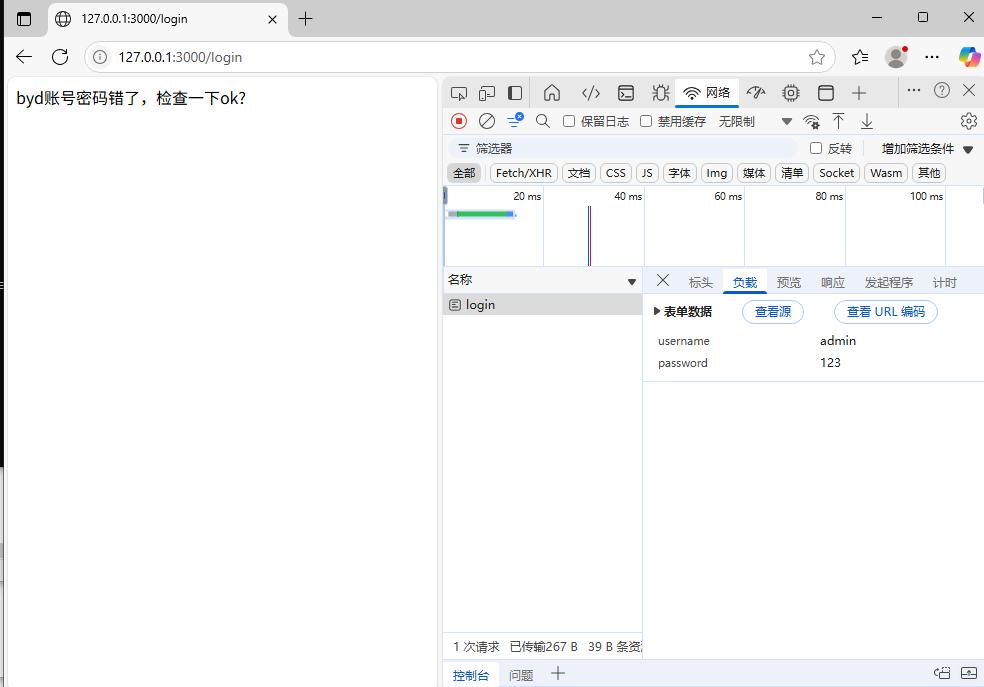Image resolution: width=984 pixels, height=687 pixels.
Task: Toggle the network filter bar
Action: 515,120
